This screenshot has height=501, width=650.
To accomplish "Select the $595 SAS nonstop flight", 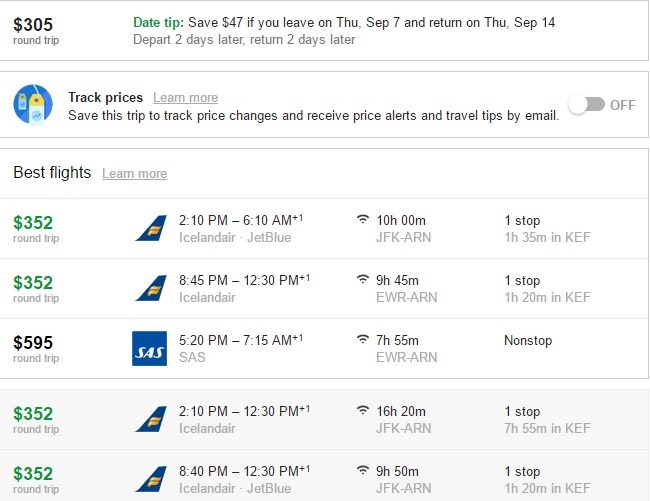I will point(324,349).
